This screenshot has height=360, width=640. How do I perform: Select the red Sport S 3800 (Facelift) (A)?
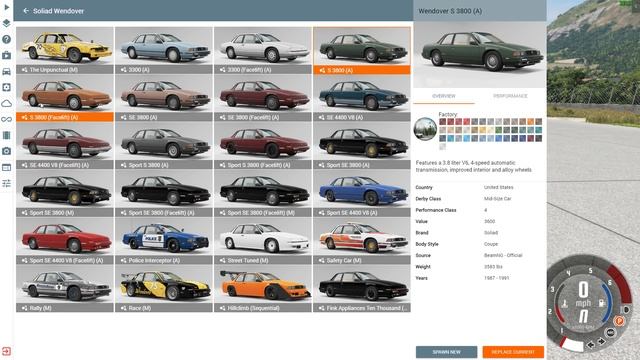(263, 146)
